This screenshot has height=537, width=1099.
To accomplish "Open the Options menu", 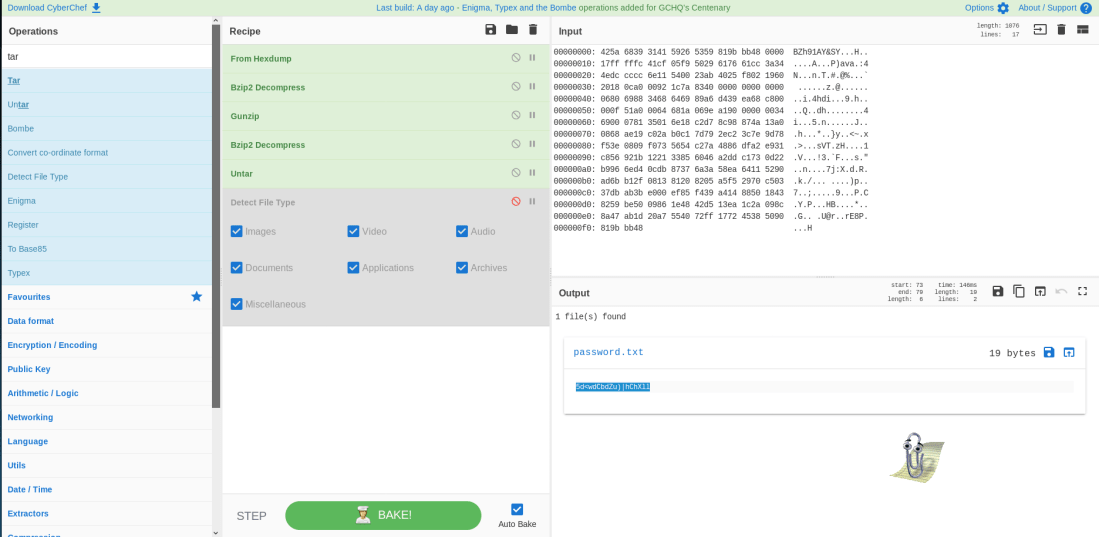I will pyautogui.click(x=986, y=8).
